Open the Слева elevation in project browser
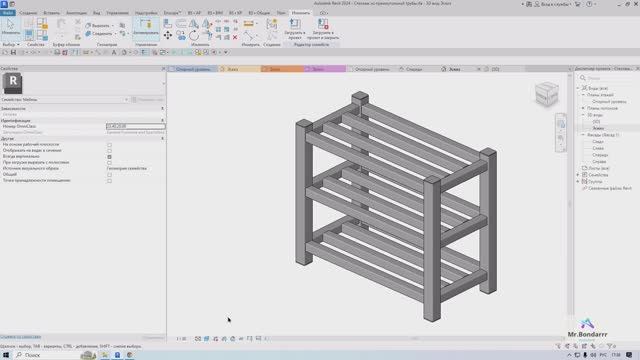The width and height of the screenshot is (640, 360). click(598, 148)
